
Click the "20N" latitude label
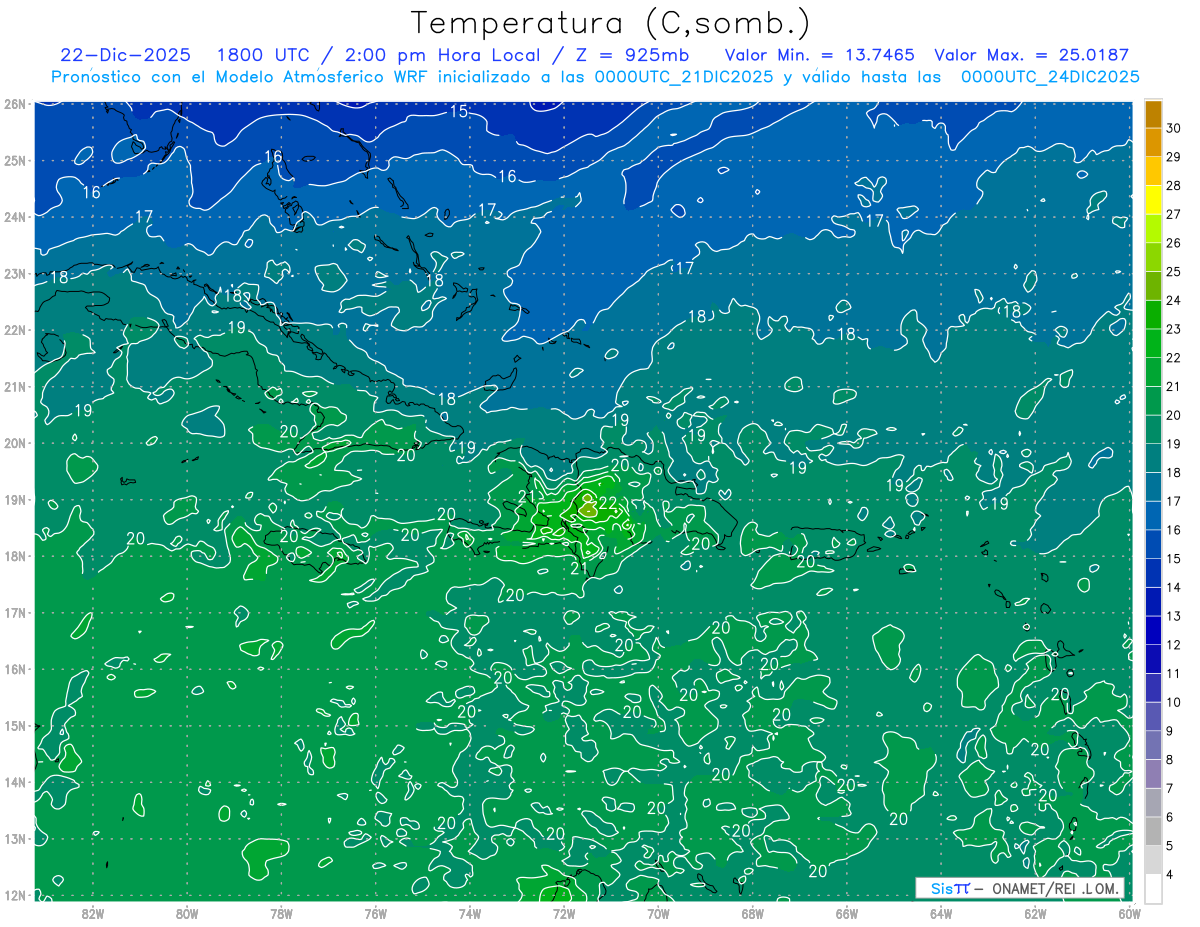(14, 443)
